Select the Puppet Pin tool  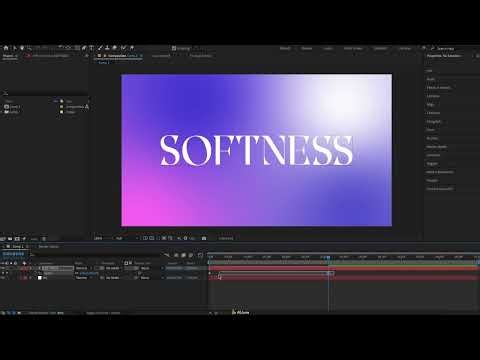[x=132, y=48]
